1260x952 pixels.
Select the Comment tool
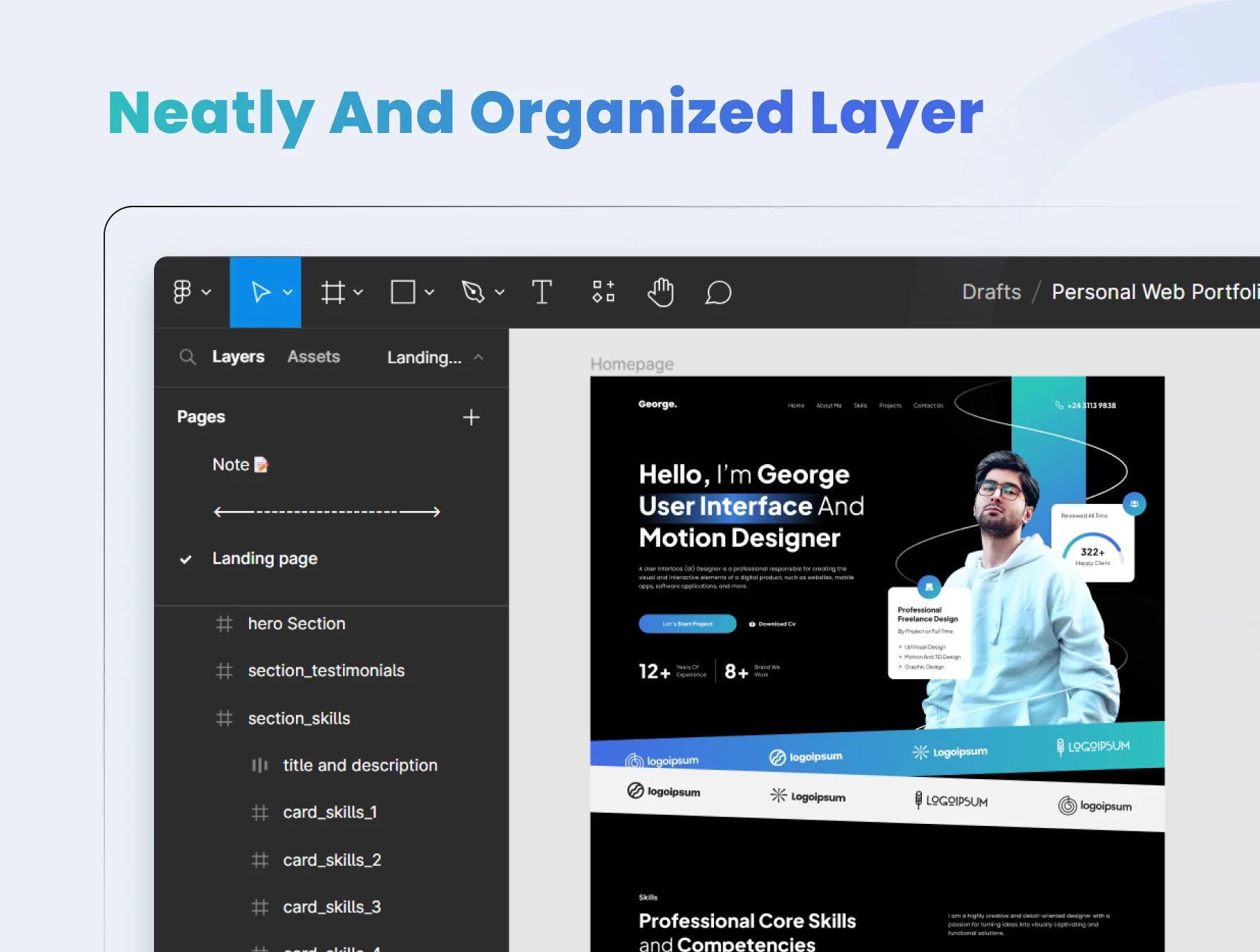click(x=718, y=293)
